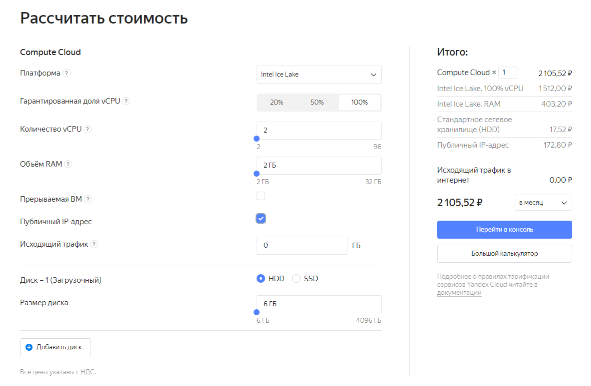Select 20% guaranteed vCPU share

tap(277, 102)
